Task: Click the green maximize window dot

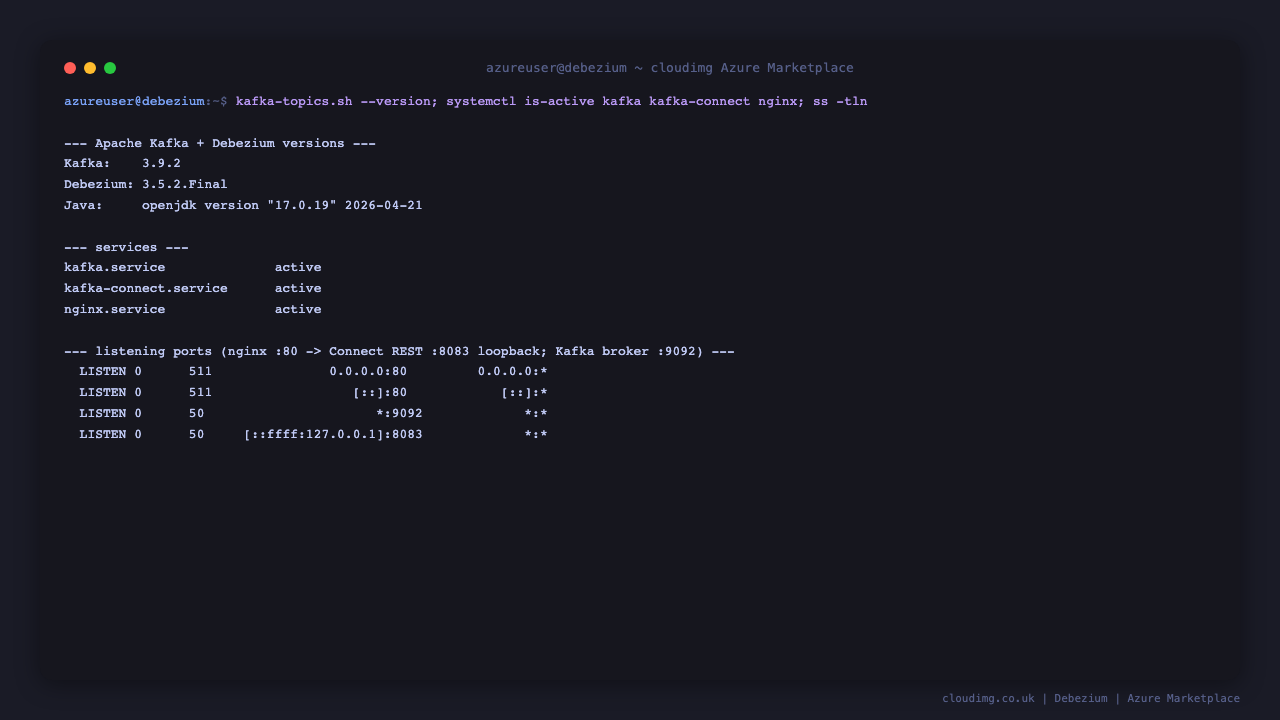Action: (x=110, y=68)
